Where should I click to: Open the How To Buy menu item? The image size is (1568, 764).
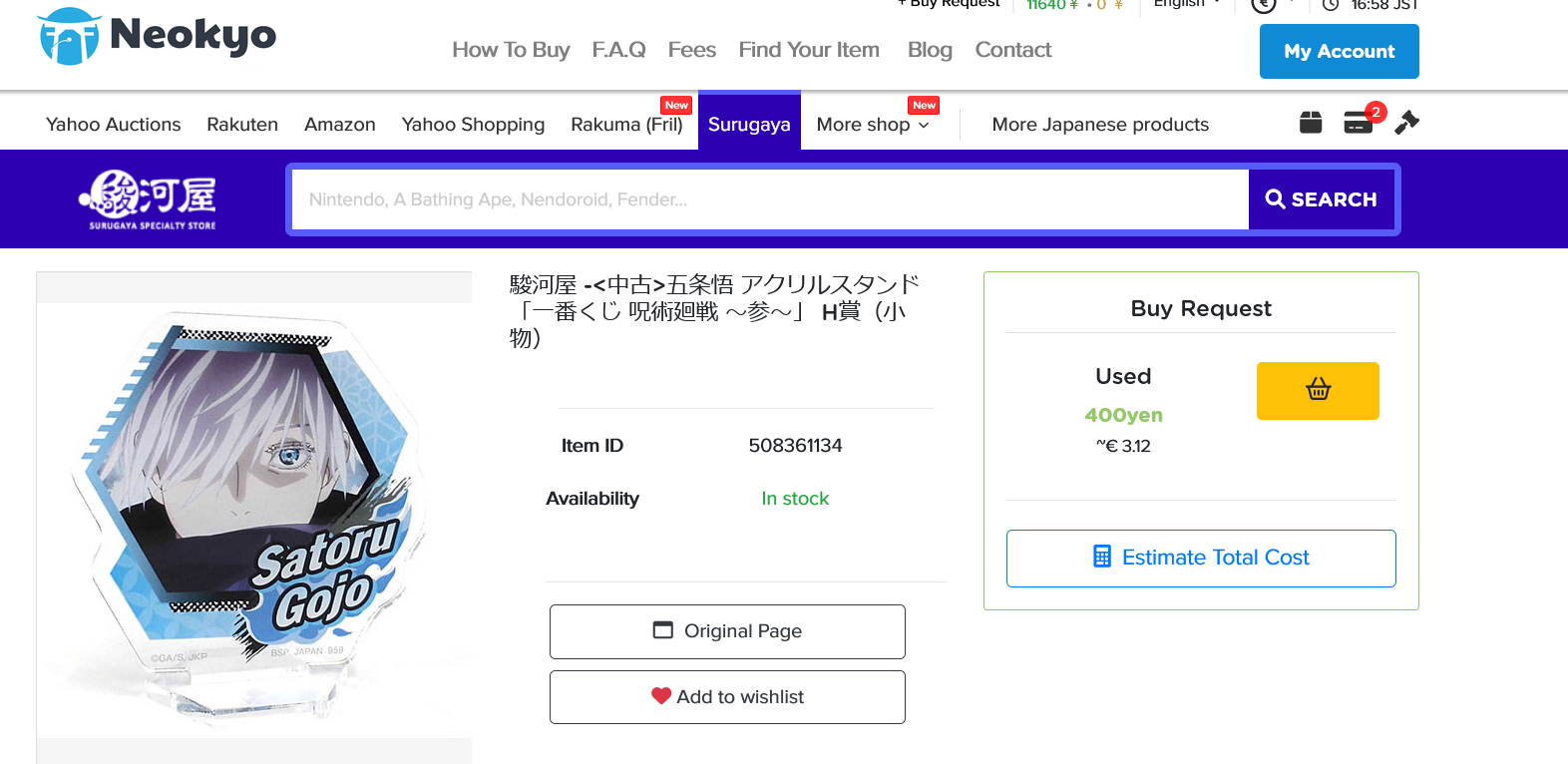click(511, 50)
